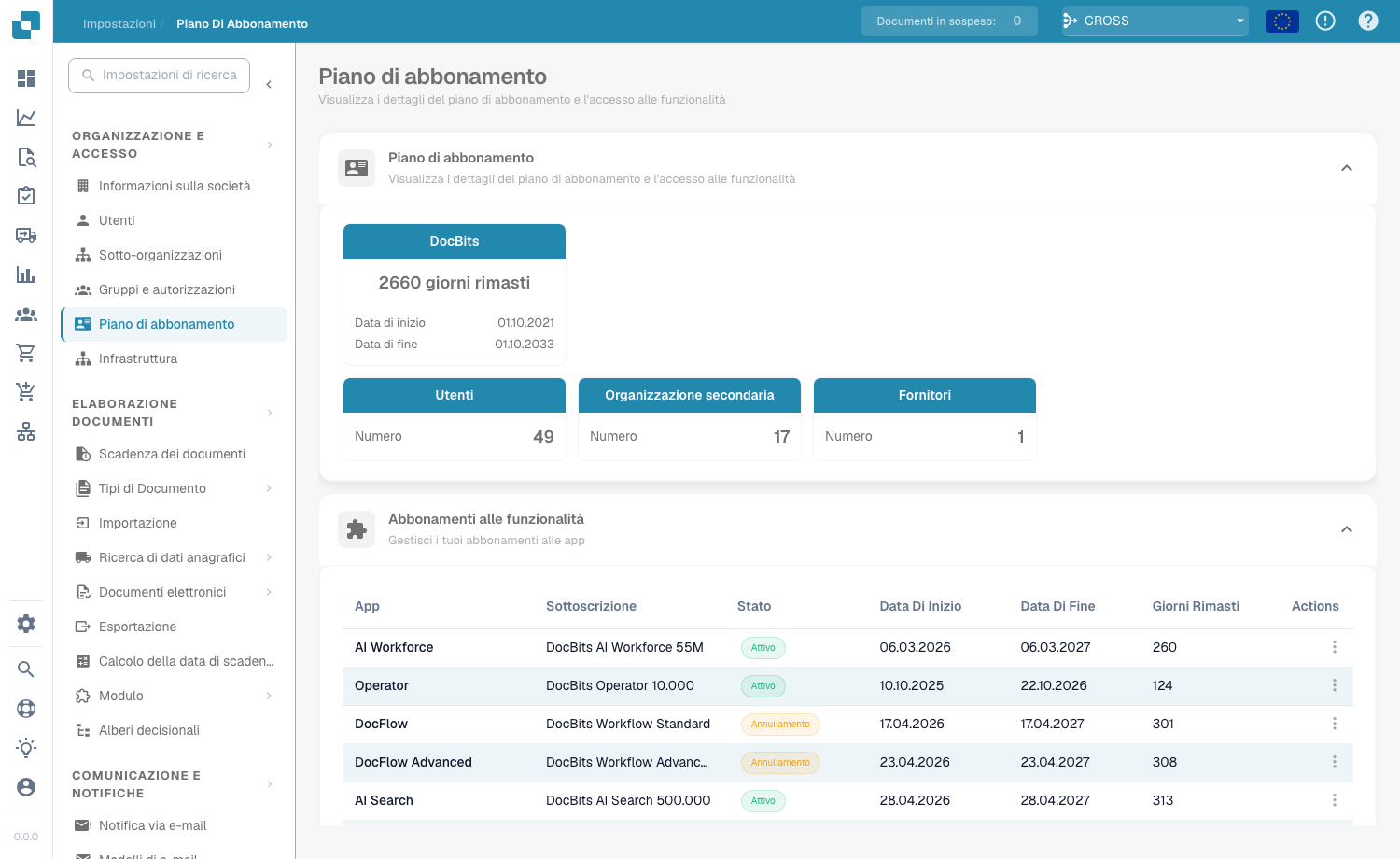Toggle the Elaborazione Documenti section chevron

click(270, 413)
